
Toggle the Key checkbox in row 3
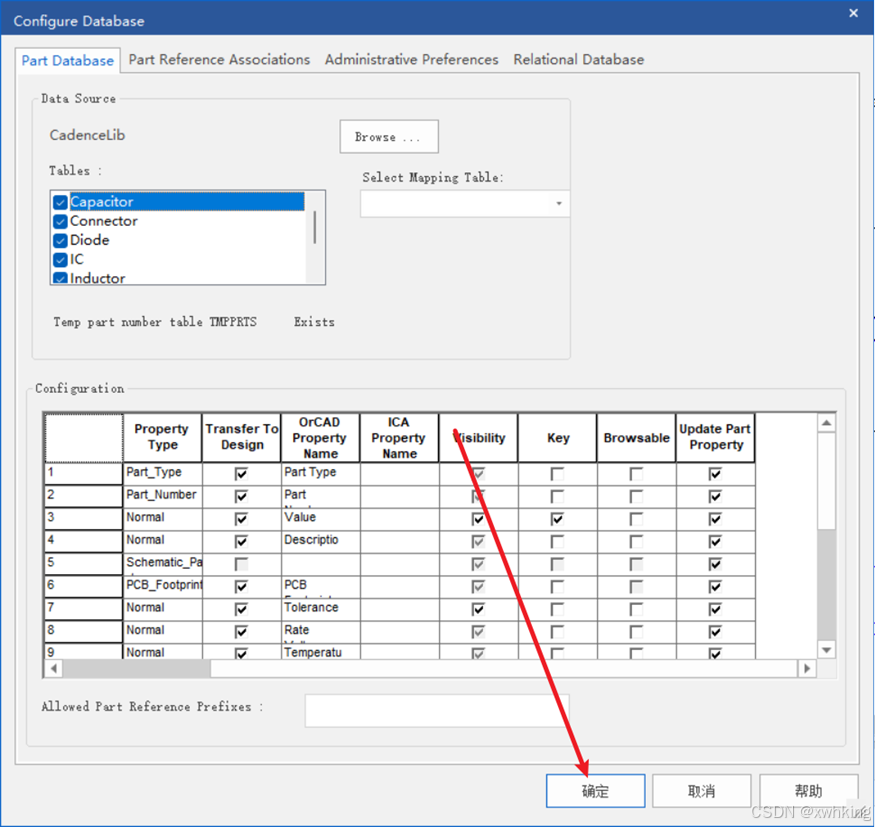click(557, 519)
